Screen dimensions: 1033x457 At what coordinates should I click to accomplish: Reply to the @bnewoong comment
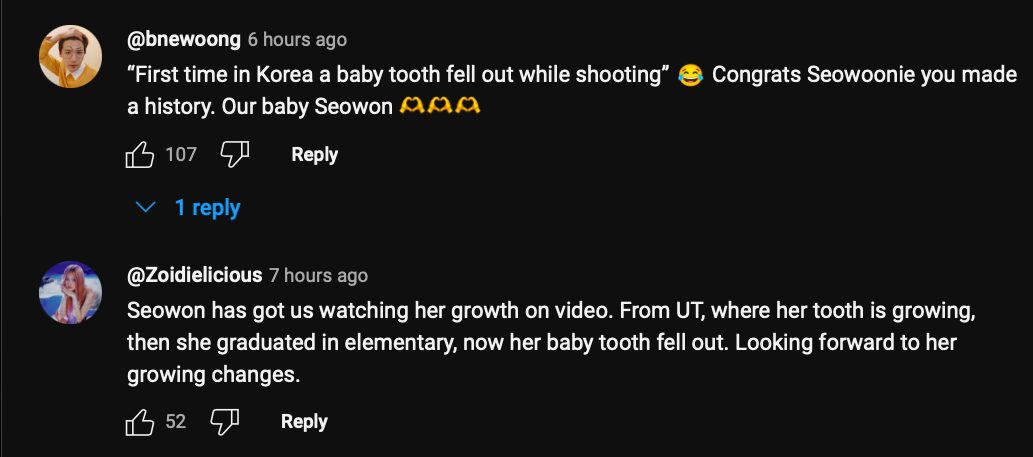tap(314, 155)
